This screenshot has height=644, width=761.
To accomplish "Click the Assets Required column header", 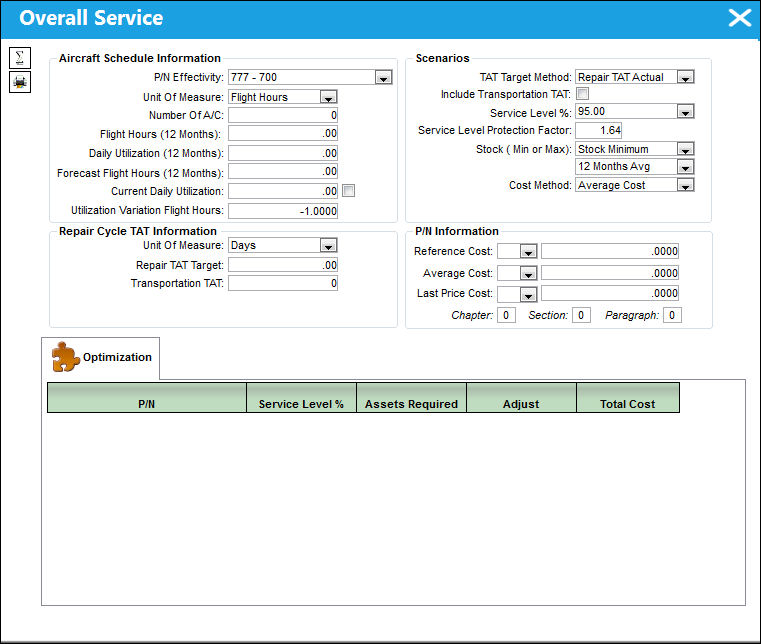I will pyautogui.click(x=412, y=398).
